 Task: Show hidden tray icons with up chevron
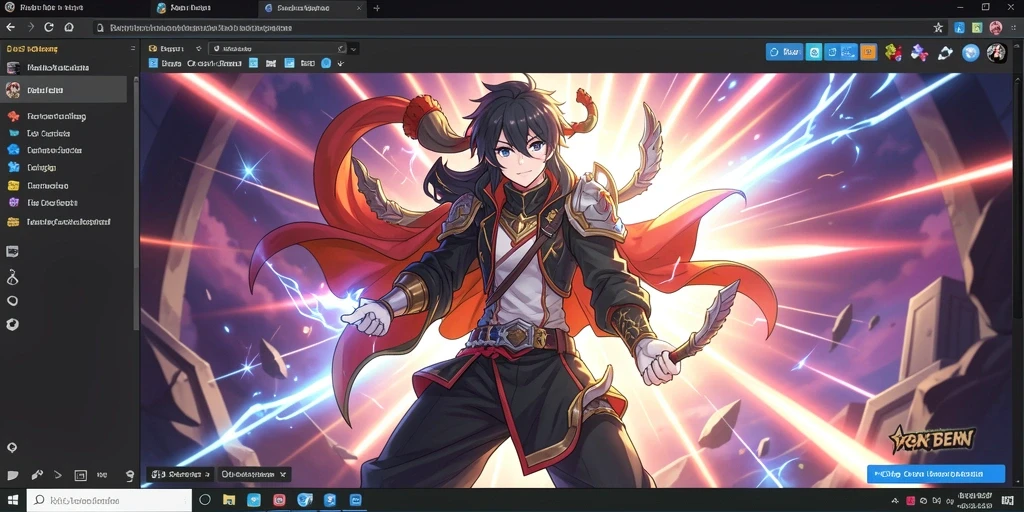pyautogui.click(x=897, y=501)
